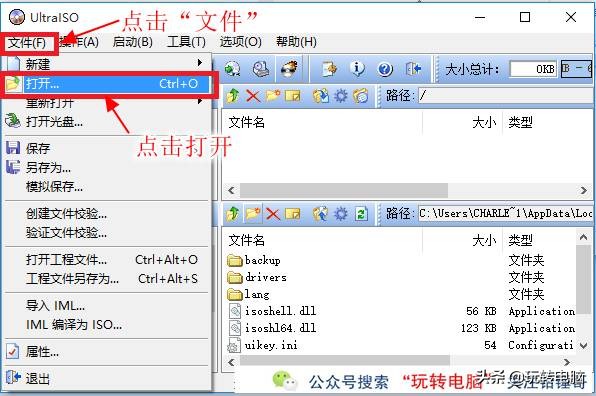Screen dimensions: 596x396
Task: Open the 文件(F) menu
Action: (27, 43)
